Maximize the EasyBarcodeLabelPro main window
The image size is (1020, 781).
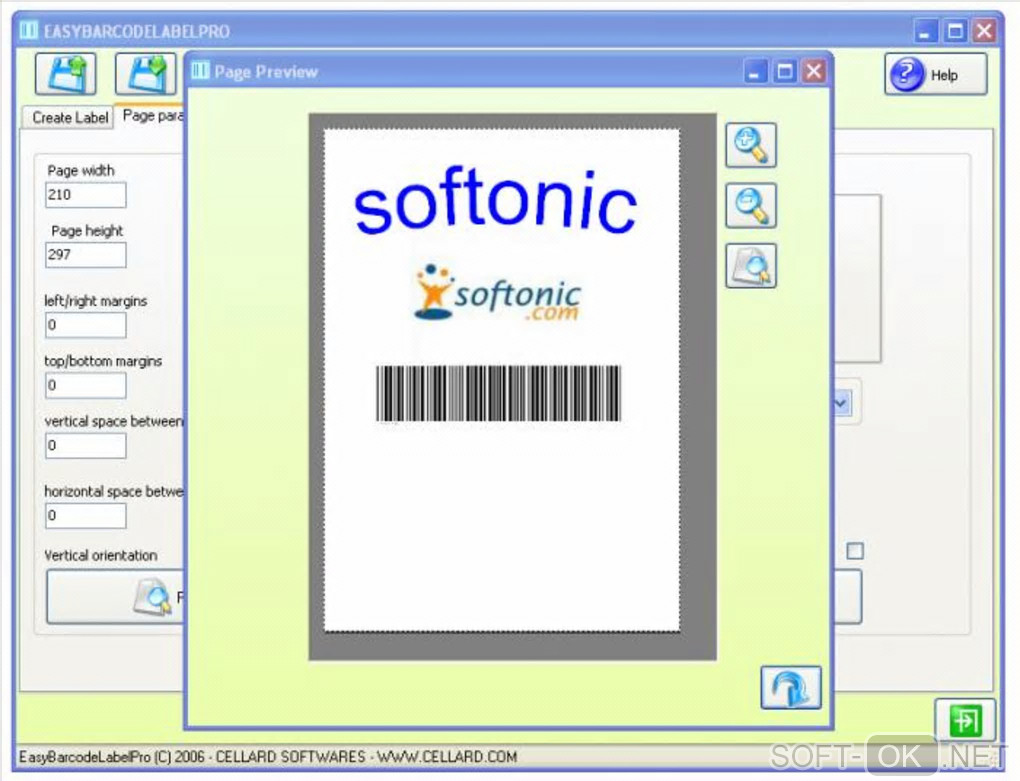[x=955, y=31]
